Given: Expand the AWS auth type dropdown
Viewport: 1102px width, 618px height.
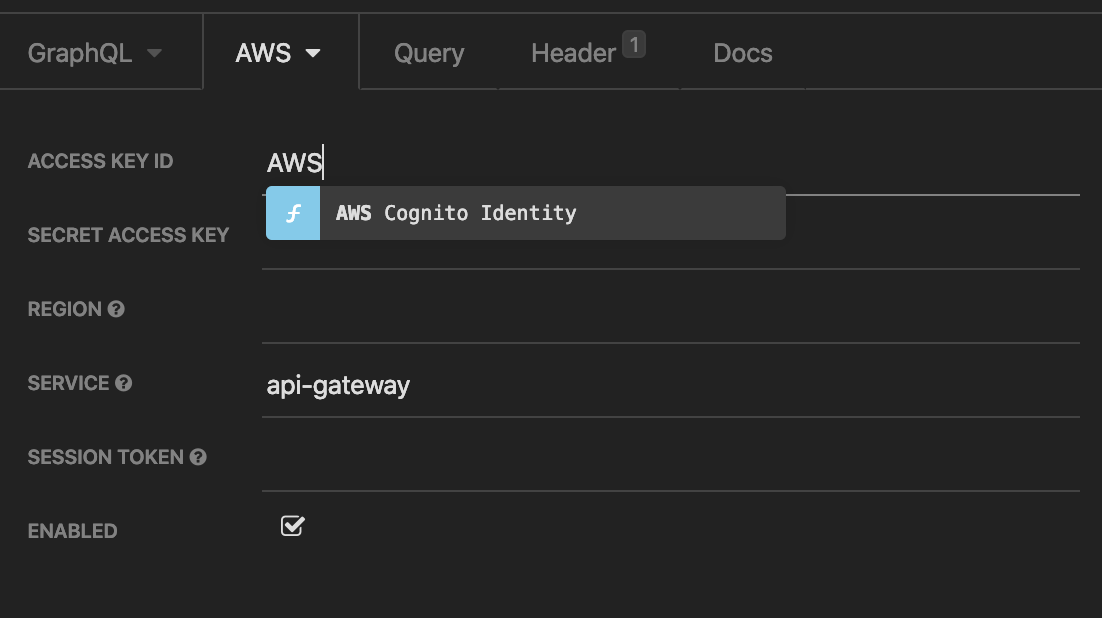Looking at the screenshot, I should [278, 53].
